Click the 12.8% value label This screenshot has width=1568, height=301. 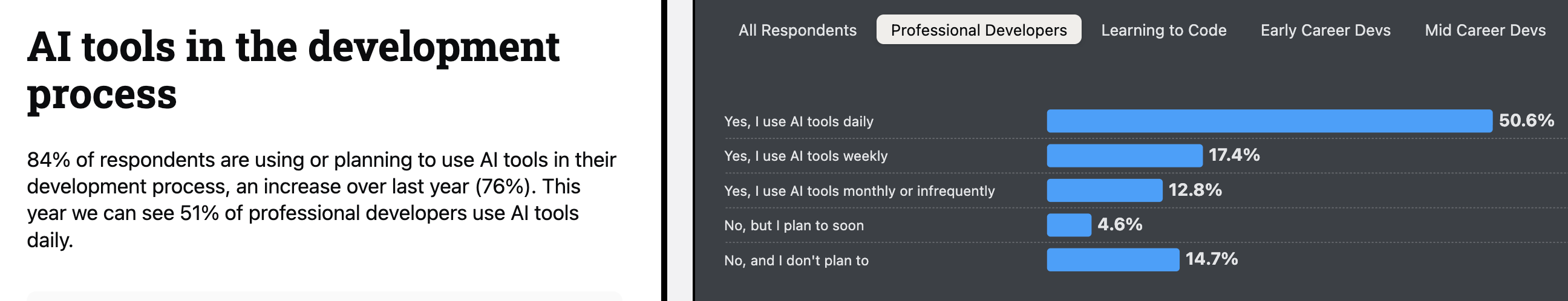(x=1194, y=190)
